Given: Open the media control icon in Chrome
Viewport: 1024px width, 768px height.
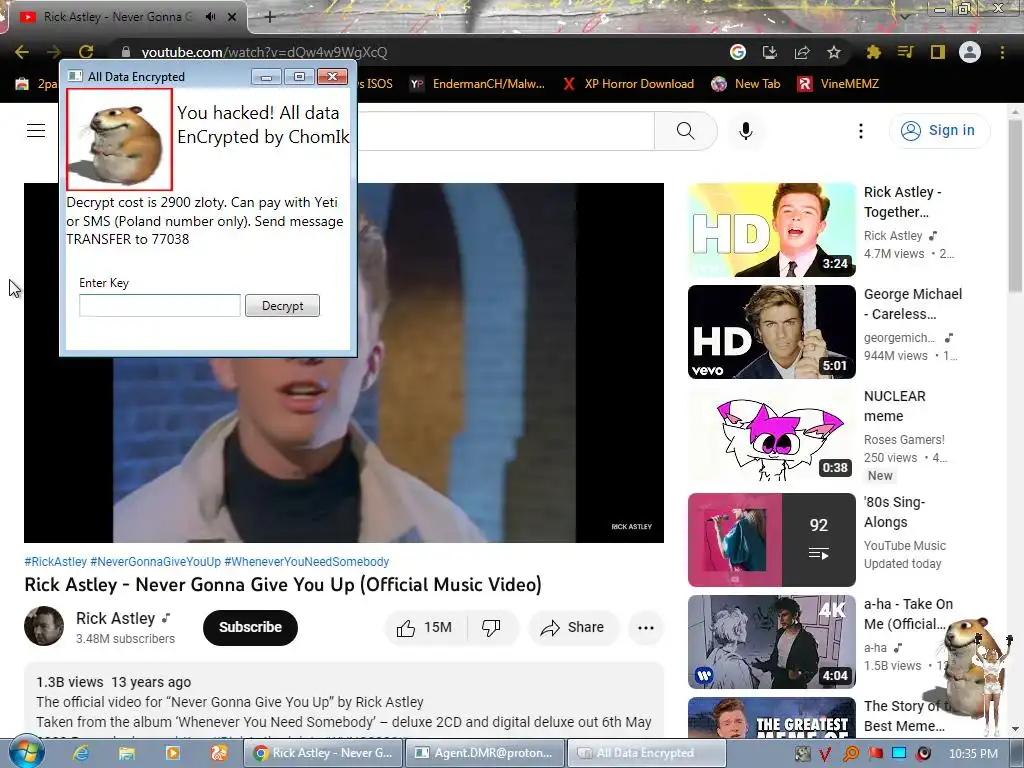Looking at the screenshot, I should tap(905, 52).
